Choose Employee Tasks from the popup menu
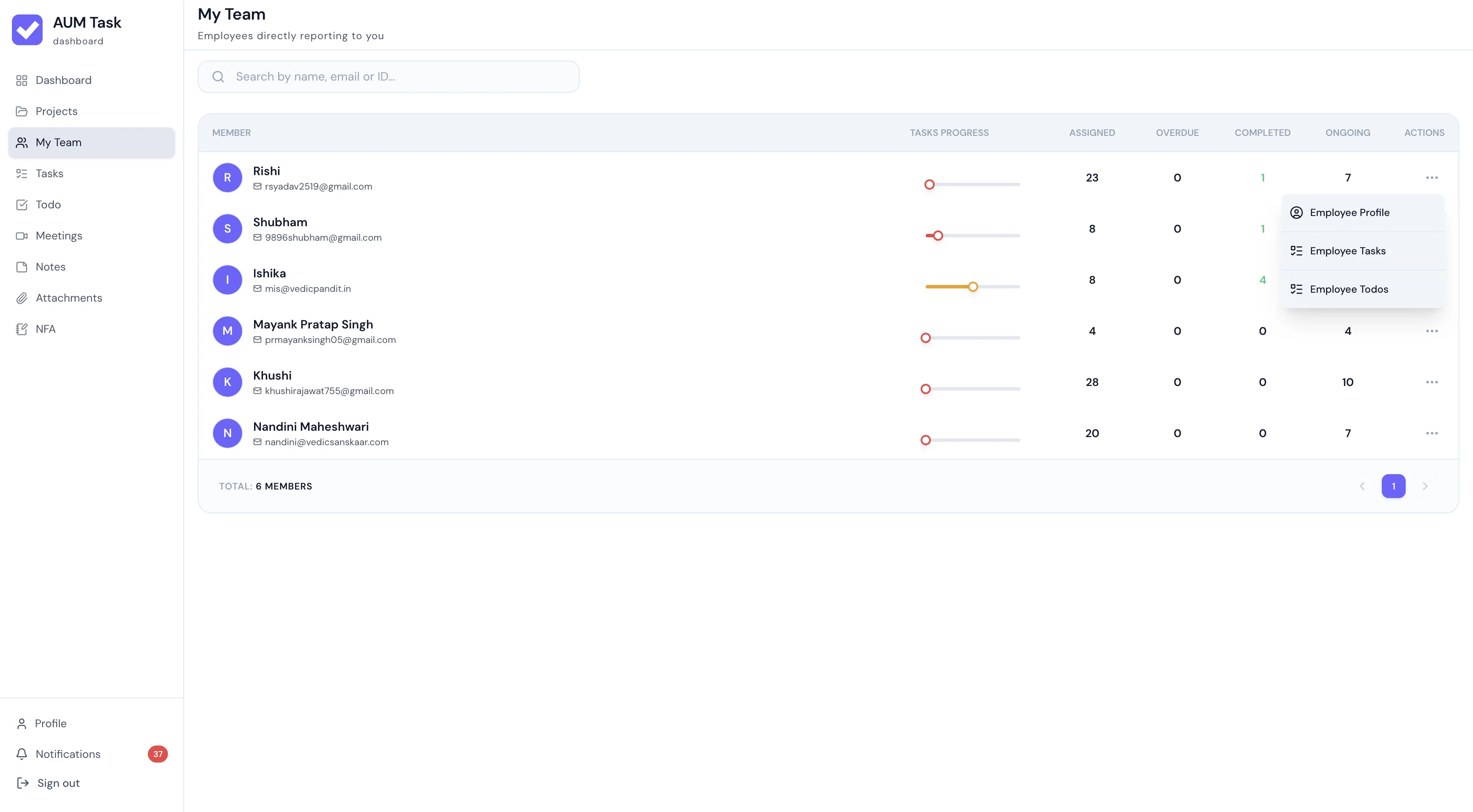1473x812 pixels. [x=1363, y=251]
